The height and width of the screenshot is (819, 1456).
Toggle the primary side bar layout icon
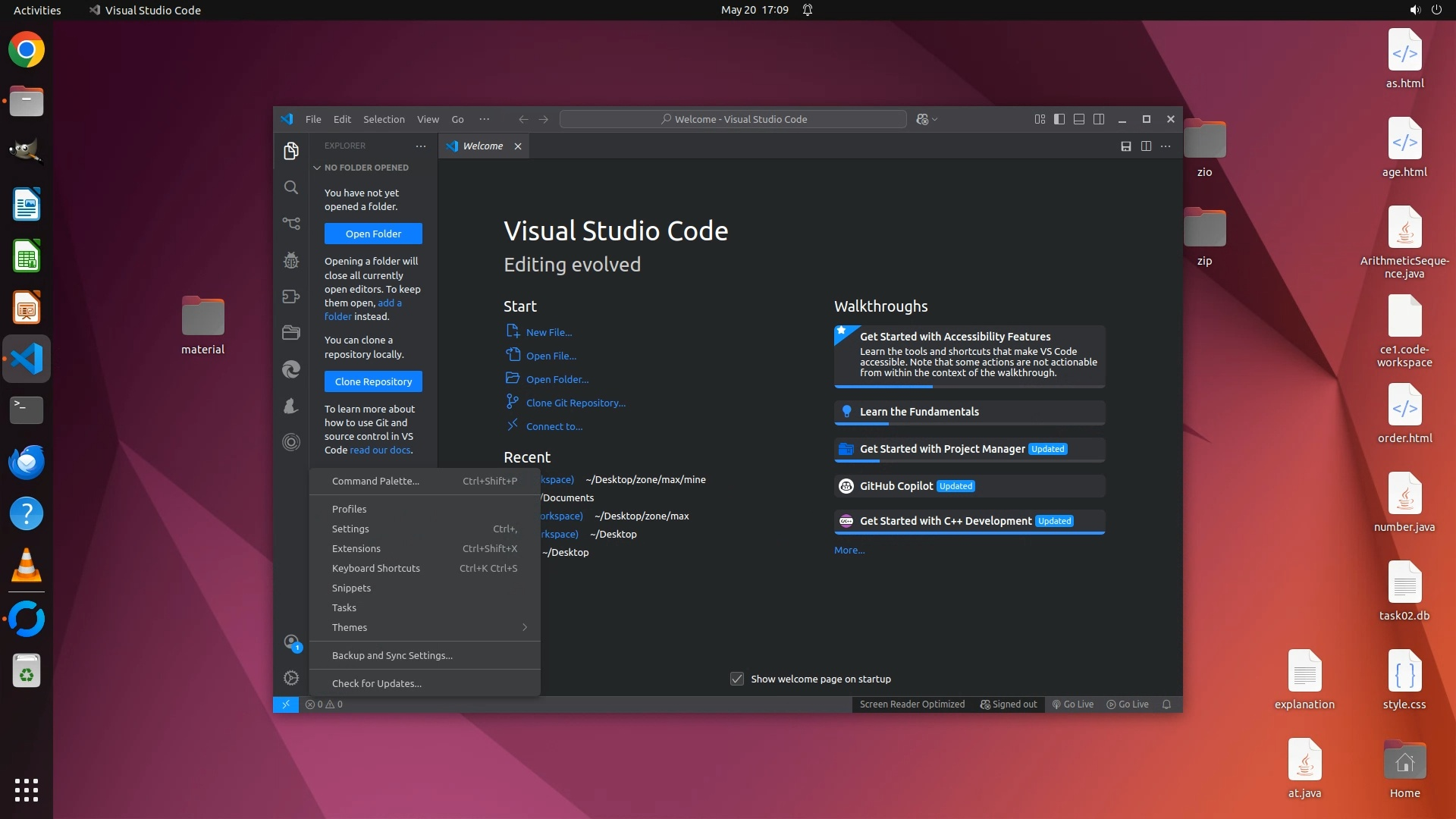(x=1059, y=119)
